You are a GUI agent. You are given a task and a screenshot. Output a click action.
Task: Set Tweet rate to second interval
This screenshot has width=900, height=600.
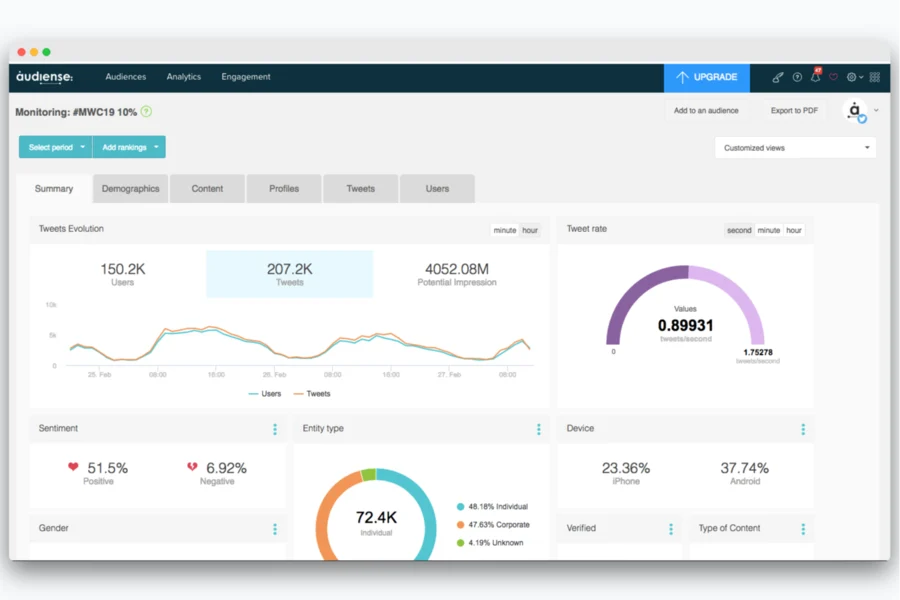pos(739,230)
